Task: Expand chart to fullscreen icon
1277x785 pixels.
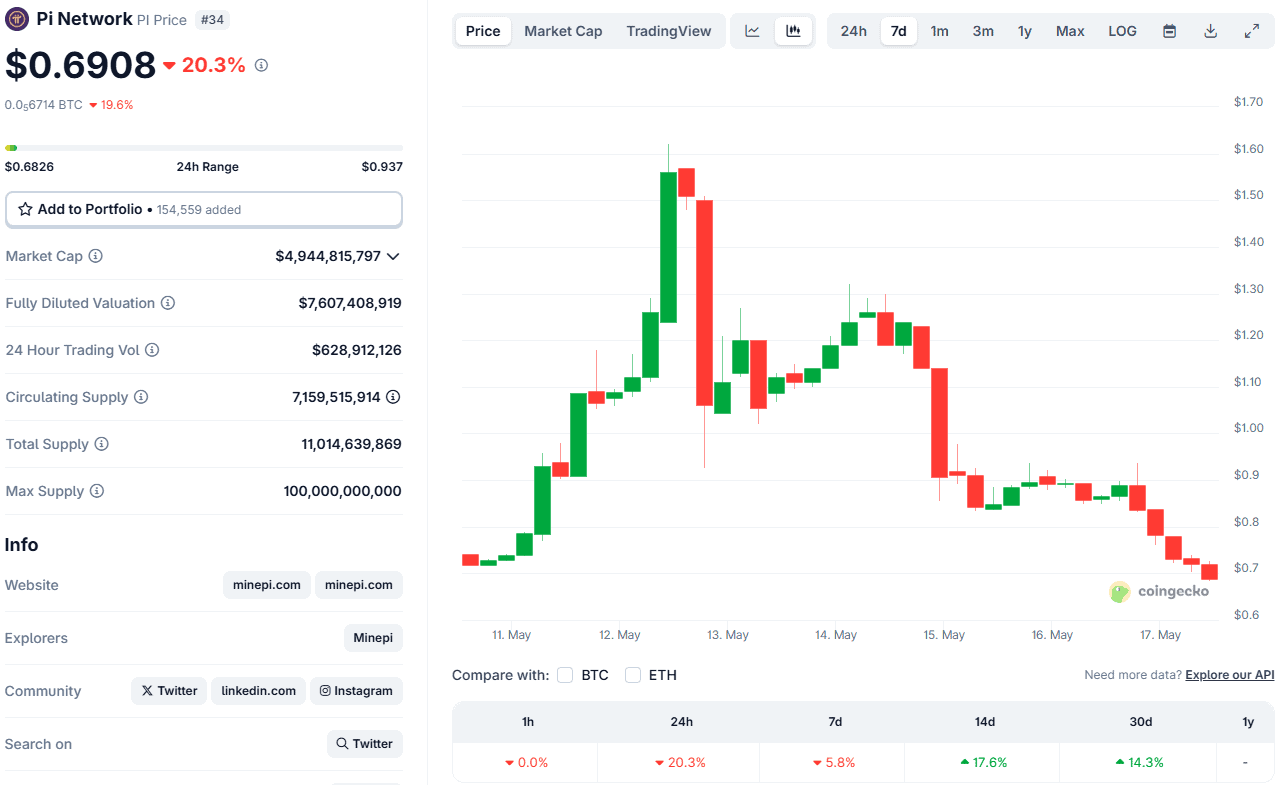Action: point(1251,31)
